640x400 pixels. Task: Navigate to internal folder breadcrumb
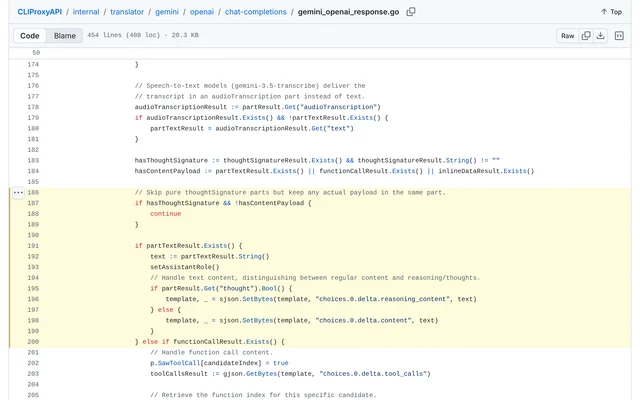(86, 12)
